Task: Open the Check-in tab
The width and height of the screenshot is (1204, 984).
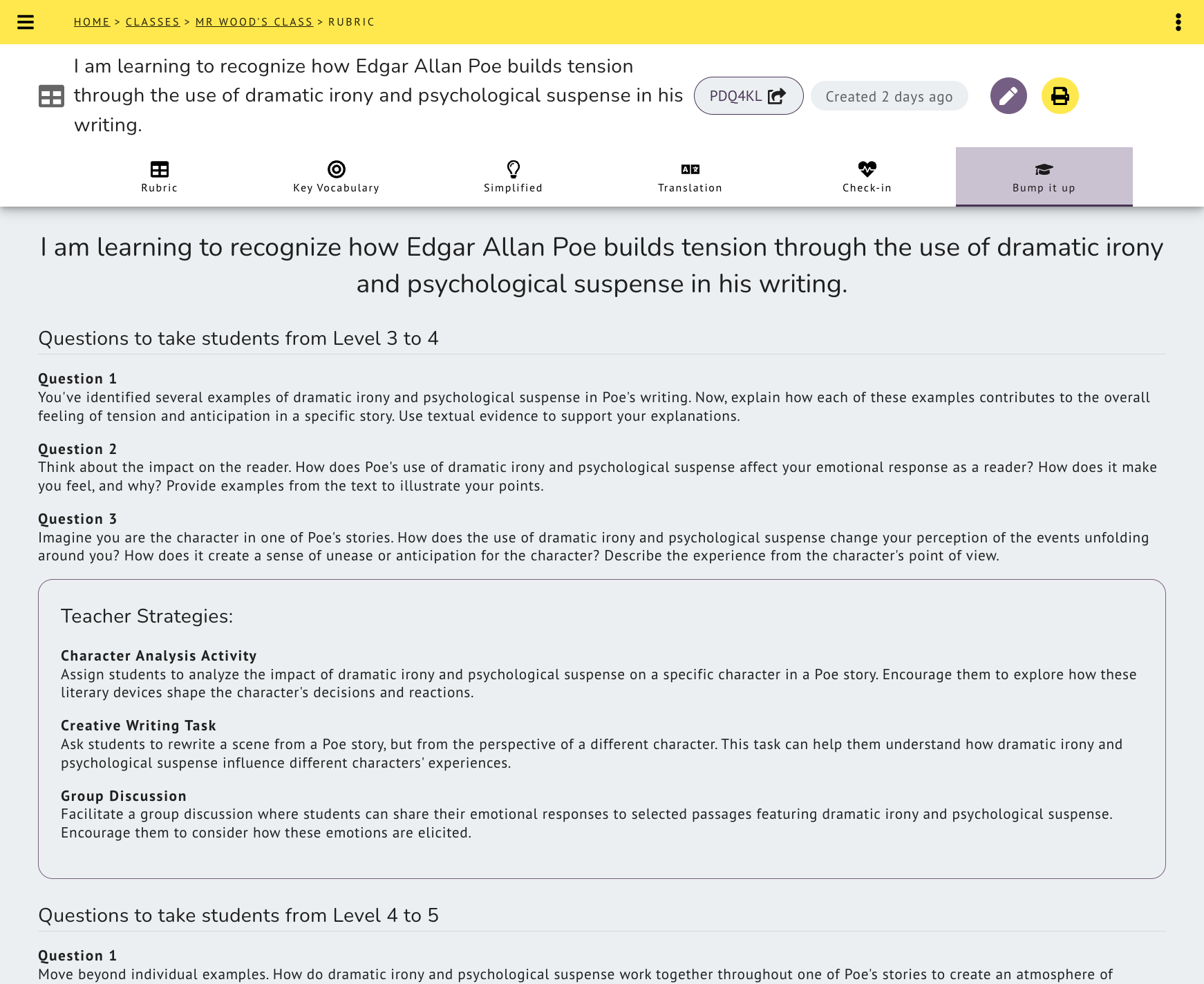Action: (x=867, y=177)
